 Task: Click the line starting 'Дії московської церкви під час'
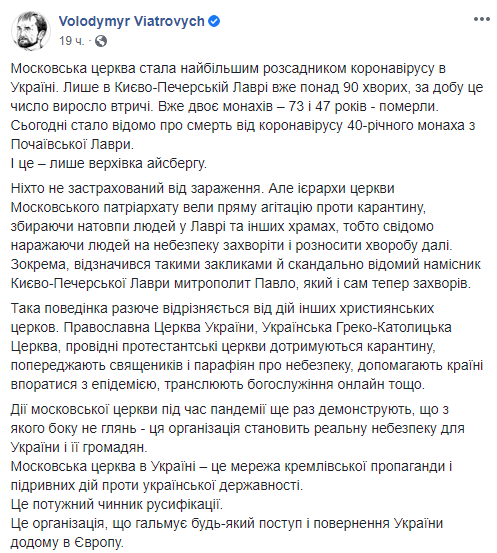tap(230, 409)
